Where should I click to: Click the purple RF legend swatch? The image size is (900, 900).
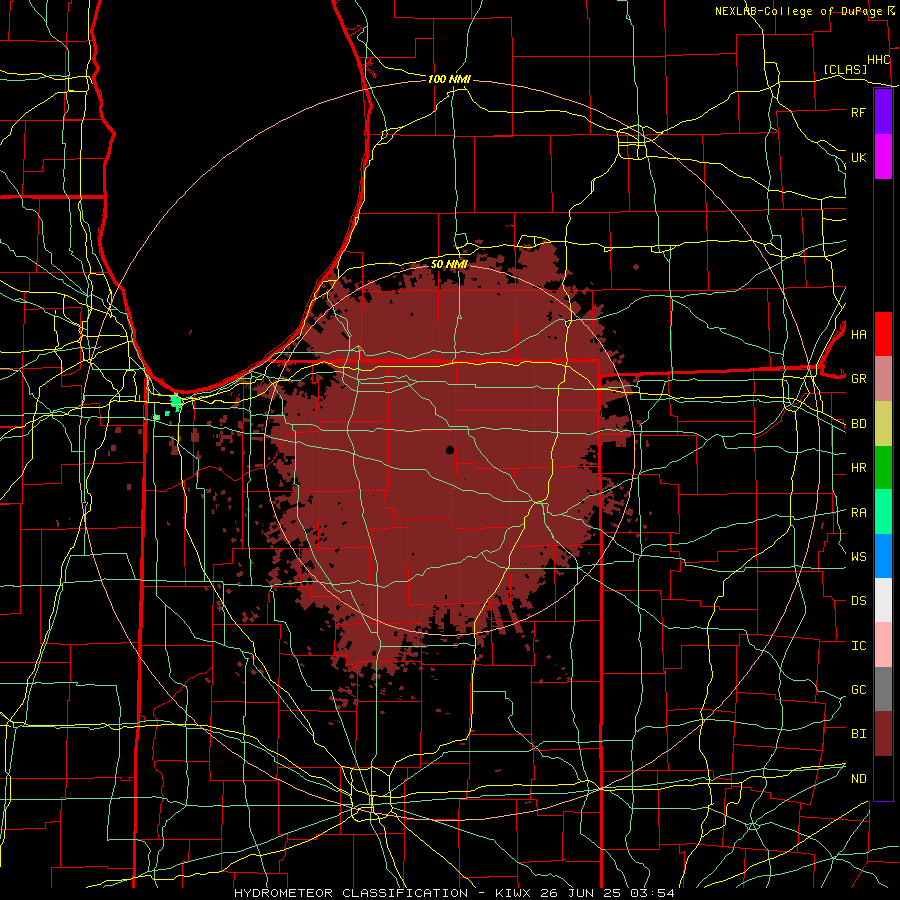click(x=883, y=112)
